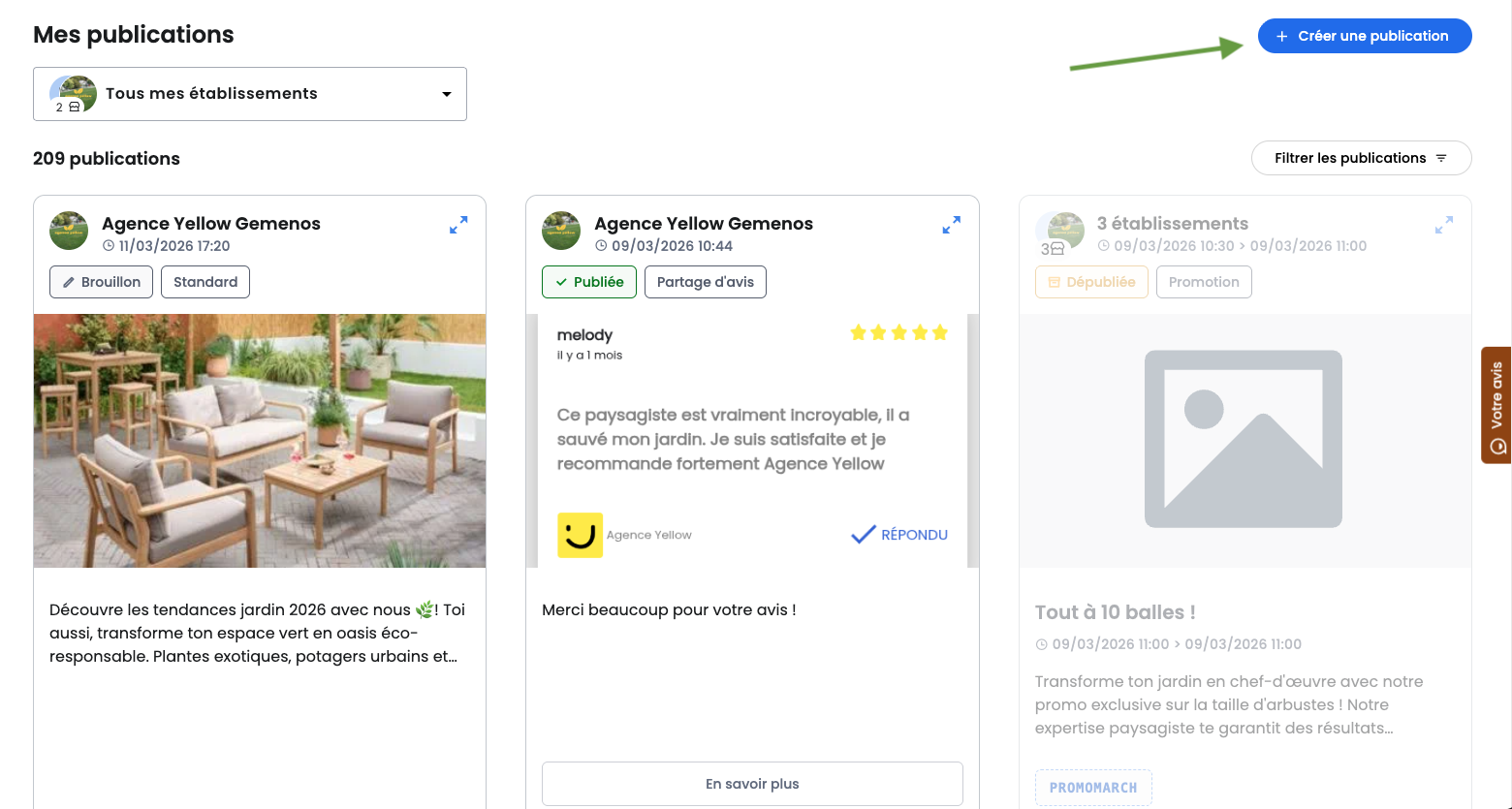Click the En savoir plus button

[x=752, y=784]
